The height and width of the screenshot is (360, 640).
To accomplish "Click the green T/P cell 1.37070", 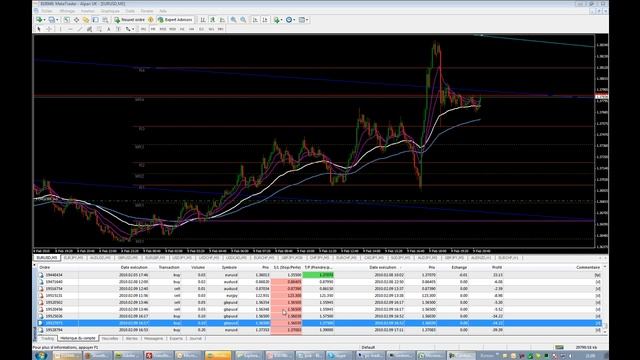I will tap(318, 275).
